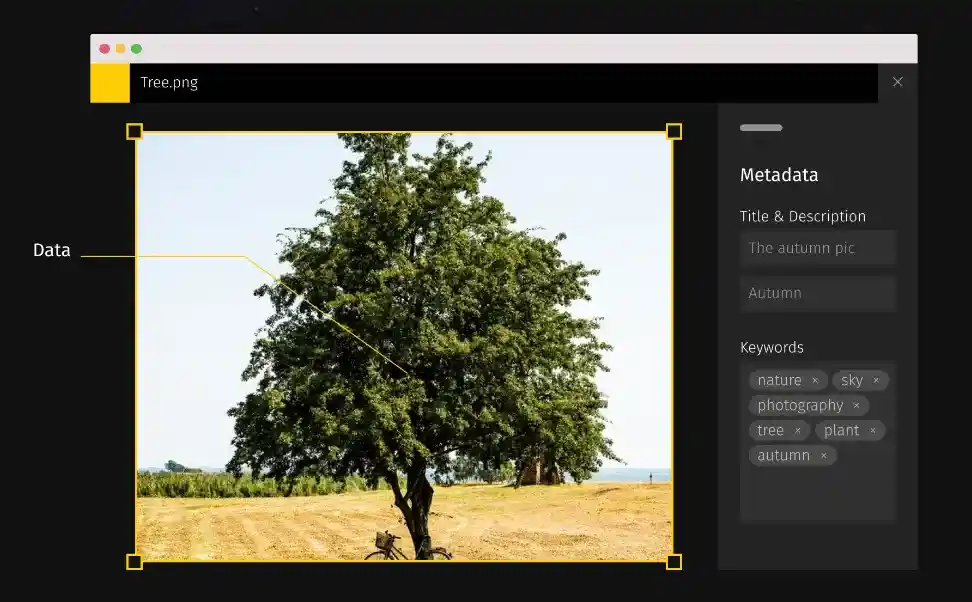The image size is (972, 602).
Task: Select the photography keyword label
Action: [x=800, y=405]
